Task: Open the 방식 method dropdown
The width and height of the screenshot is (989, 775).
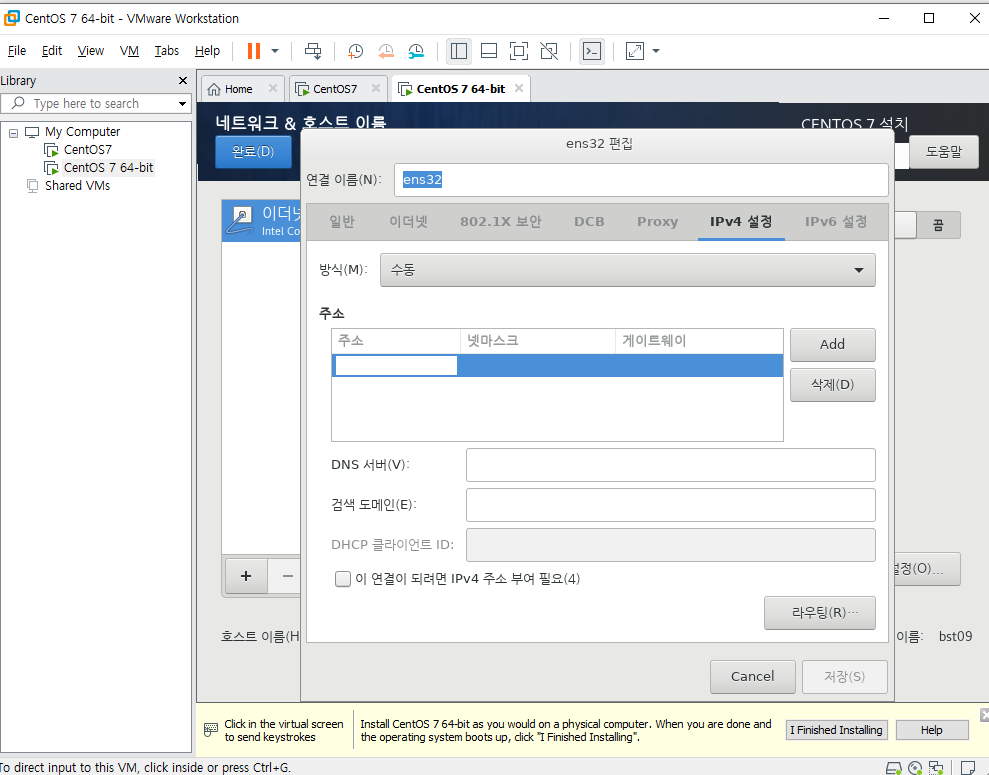Action: pos(628,270)
